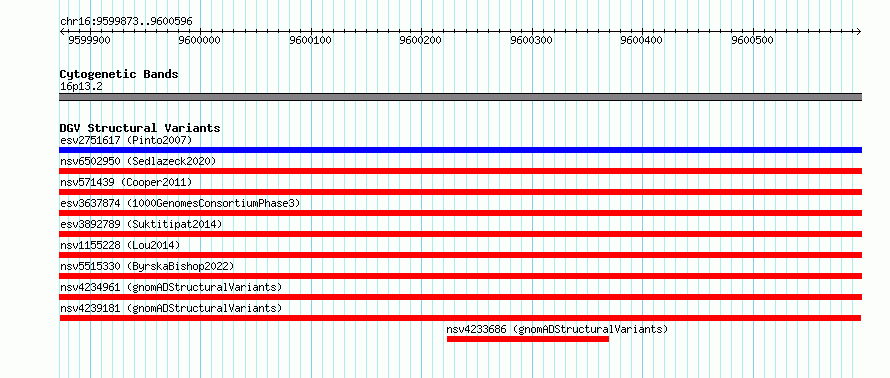Select the red esv3892789 variant bar

click(x=460, y=234)
